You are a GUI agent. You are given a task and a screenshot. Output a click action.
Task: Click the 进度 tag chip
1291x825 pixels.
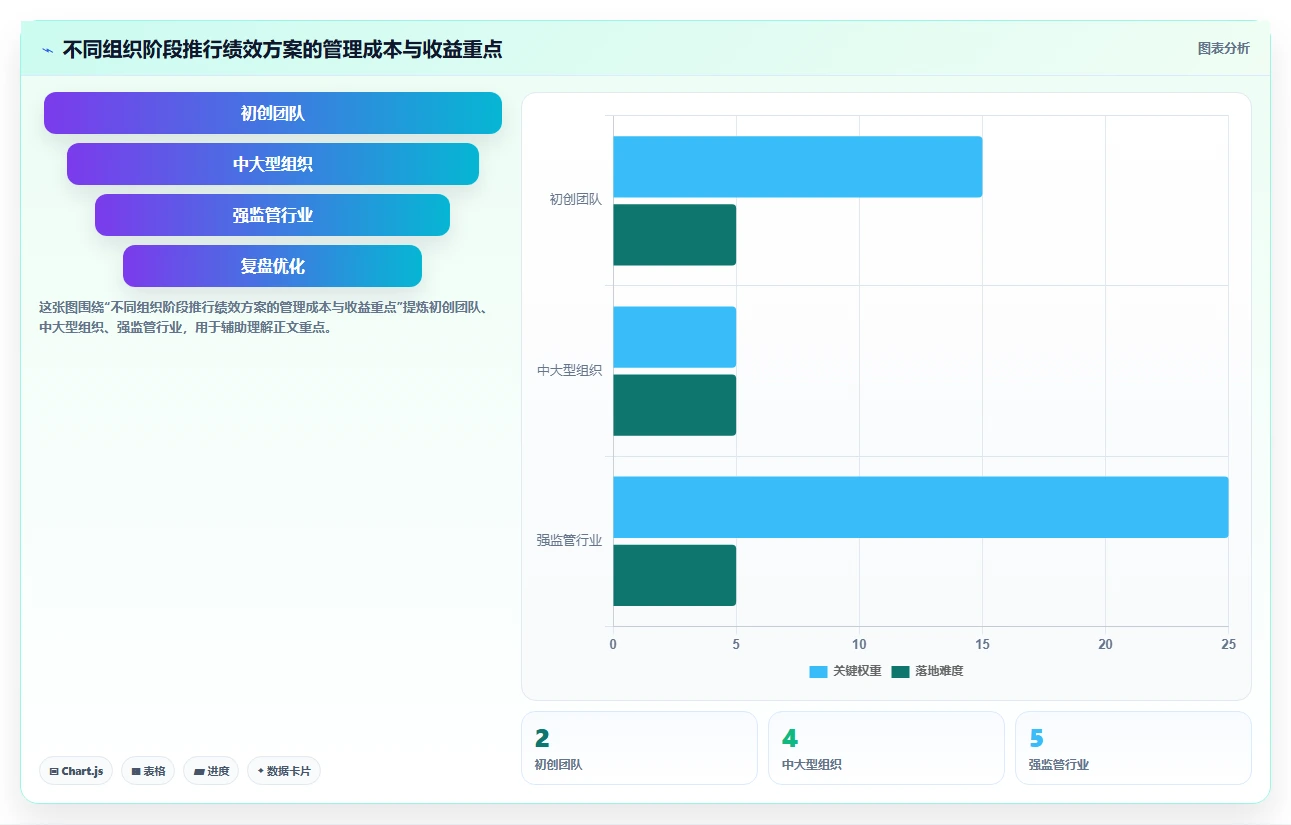tap(211, 771)
